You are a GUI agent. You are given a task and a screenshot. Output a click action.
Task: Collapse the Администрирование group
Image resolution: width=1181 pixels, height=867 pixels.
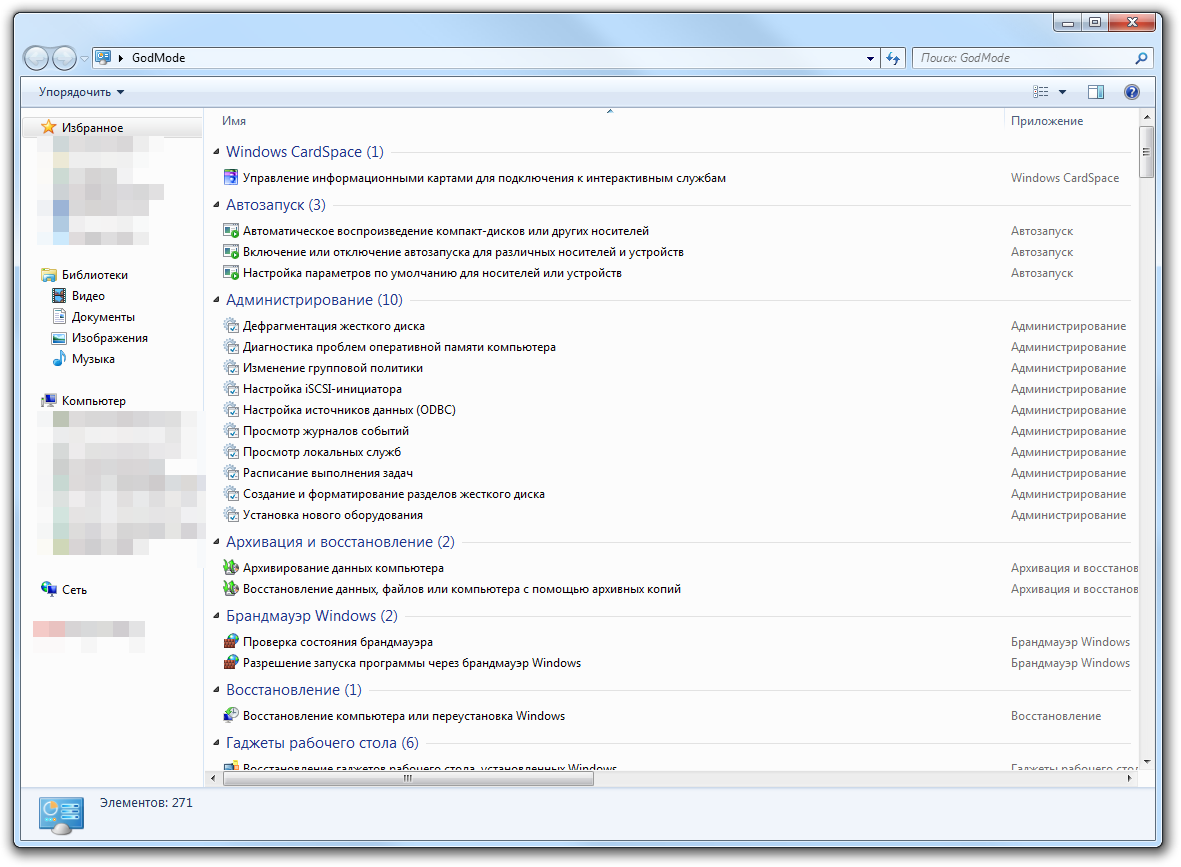[x=216, y=299]
